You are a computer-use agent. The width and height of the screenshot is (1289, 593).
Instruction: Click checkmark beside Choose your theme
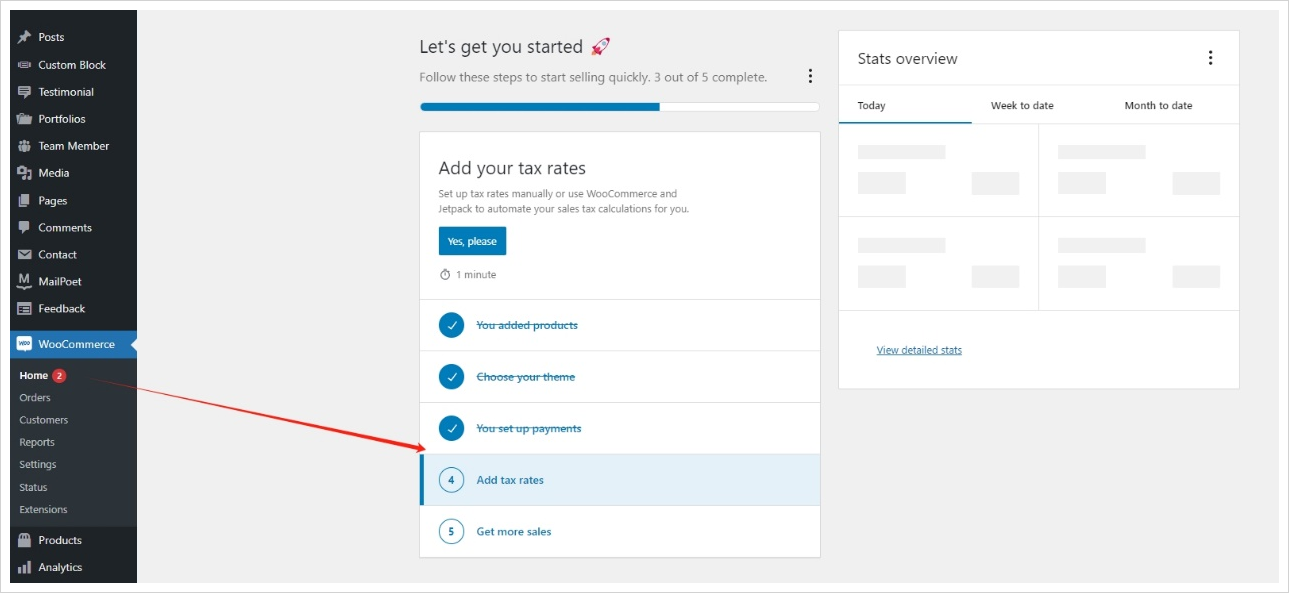point(451,377)
